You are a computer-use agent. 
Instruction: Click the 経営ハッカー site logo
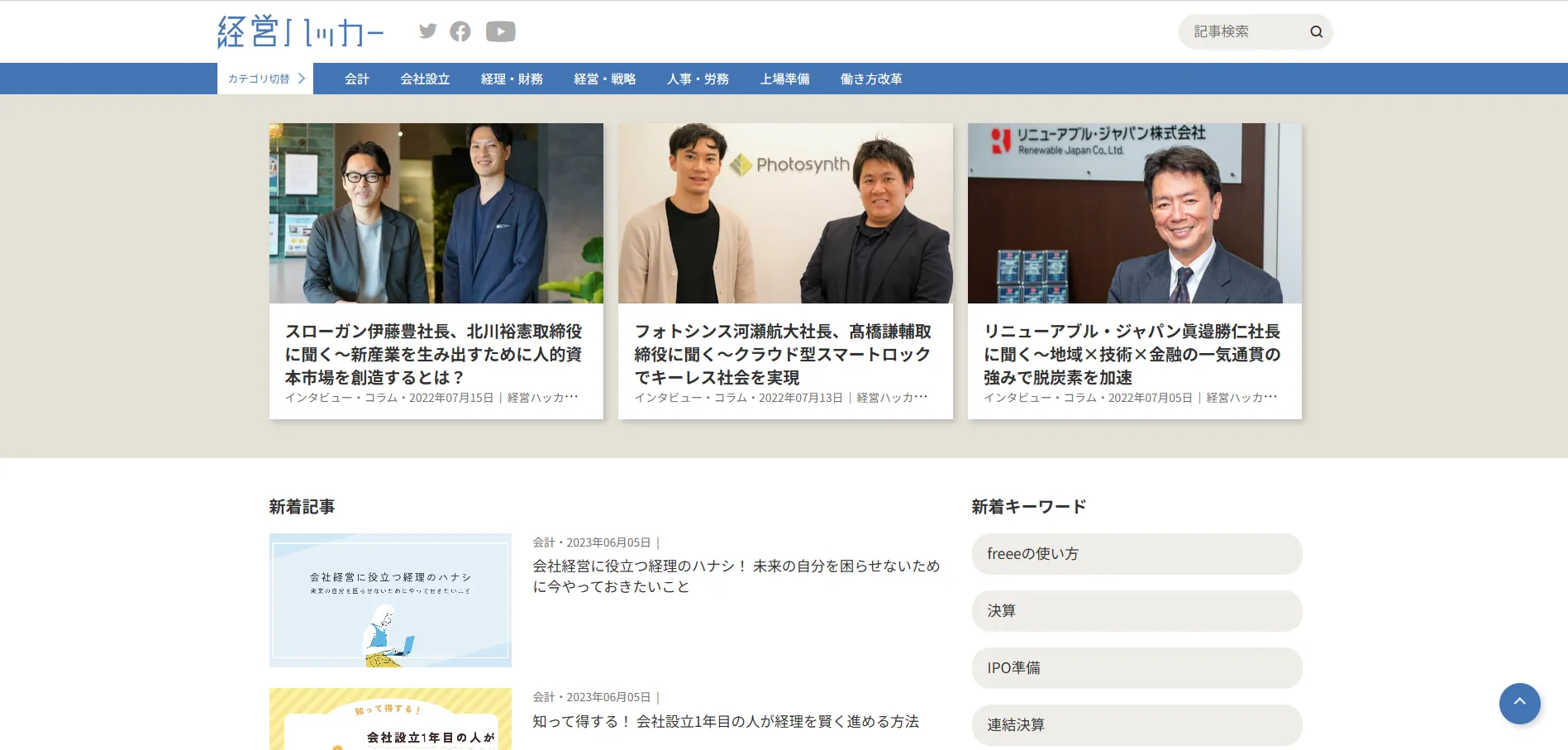301,31
